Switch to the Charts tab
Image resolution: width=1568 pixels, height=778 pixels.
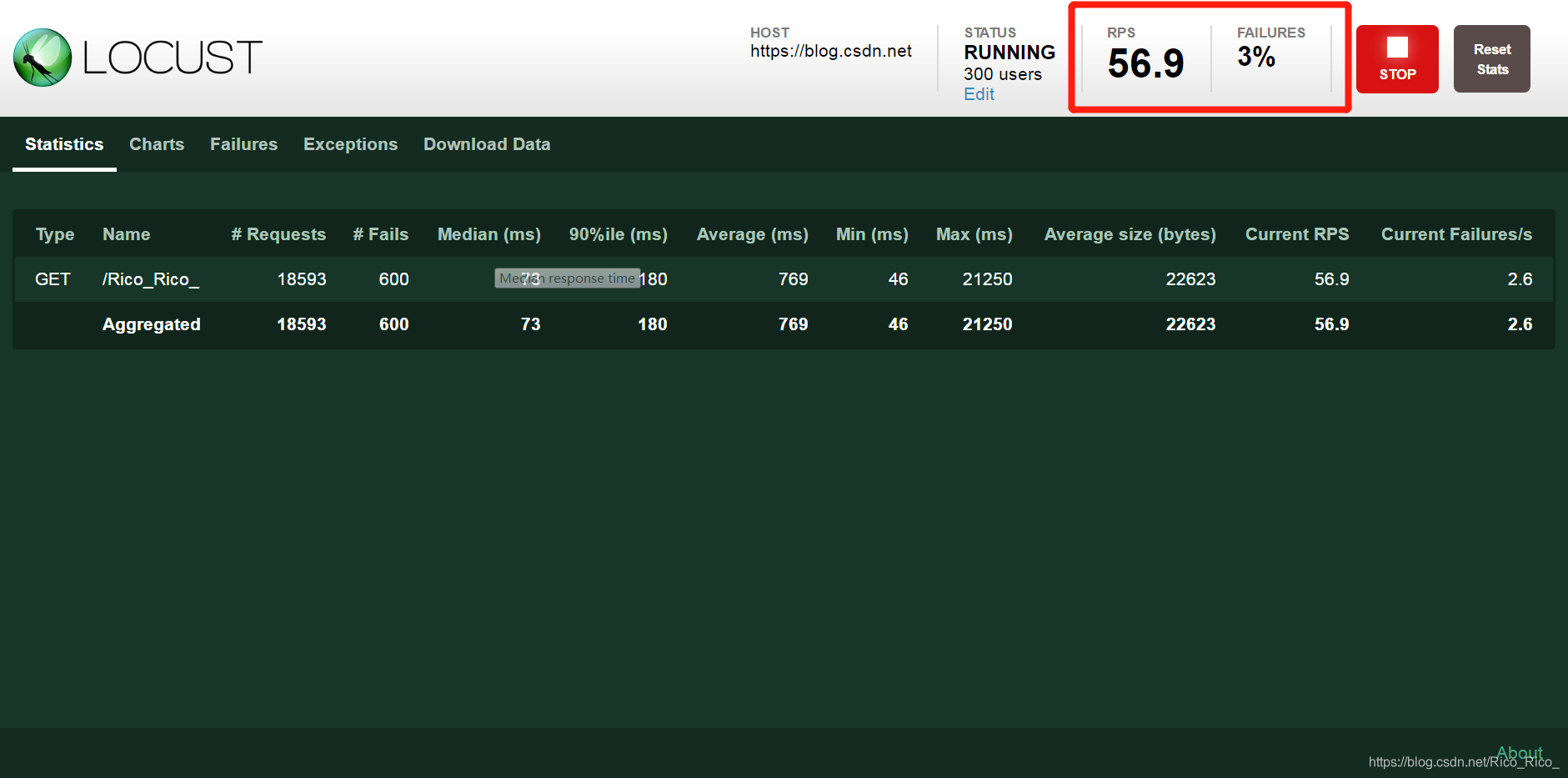click(x=157, y=144)
